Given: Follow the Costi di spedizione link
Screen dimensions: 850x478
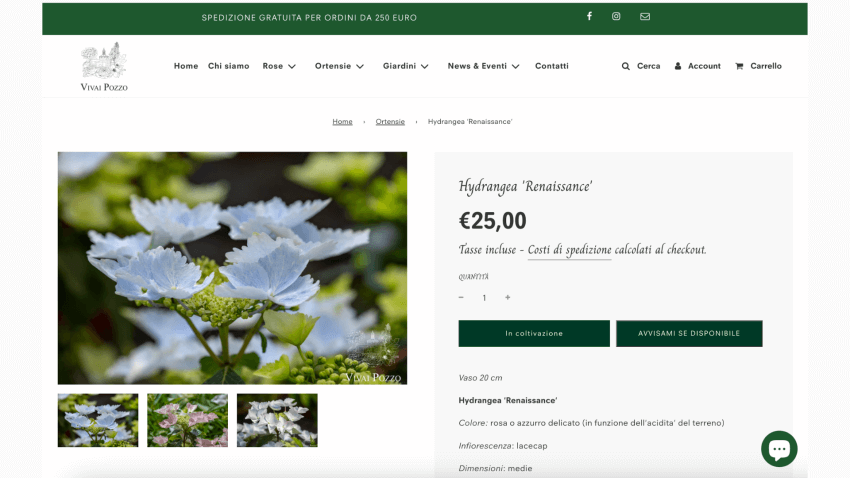Looking at the screenshot, I should 569,250.
